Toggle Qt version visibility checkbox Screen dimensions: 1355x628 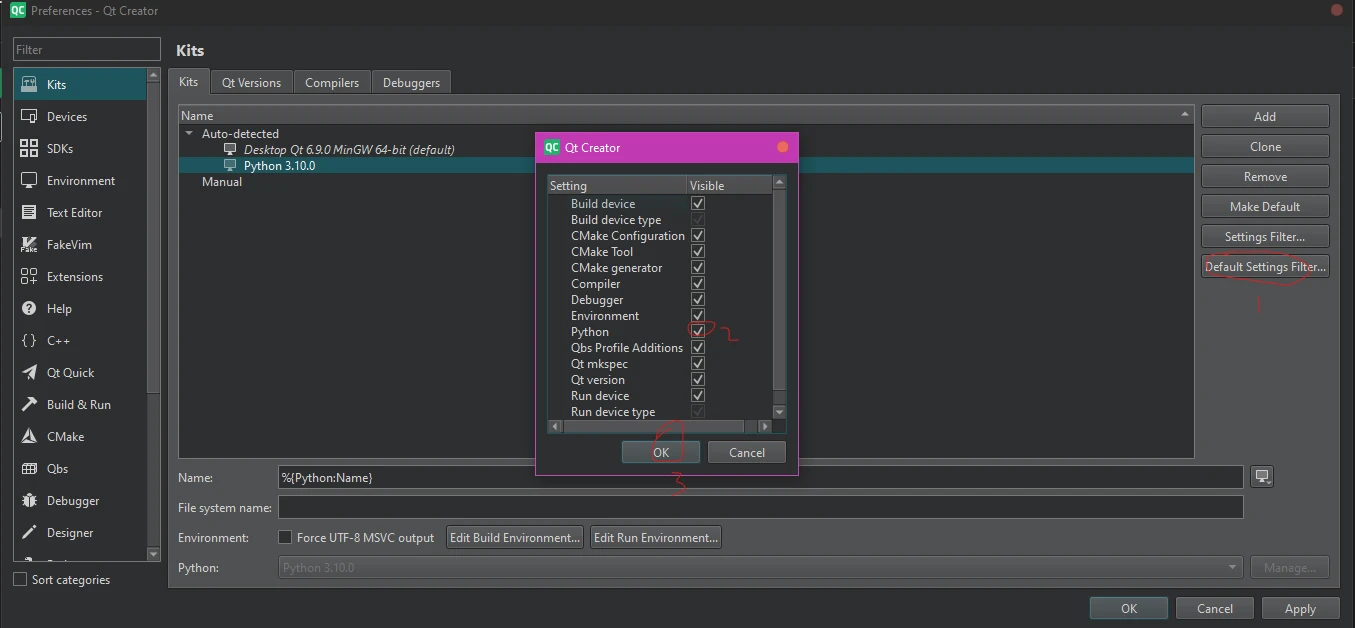tap(698, 380)
